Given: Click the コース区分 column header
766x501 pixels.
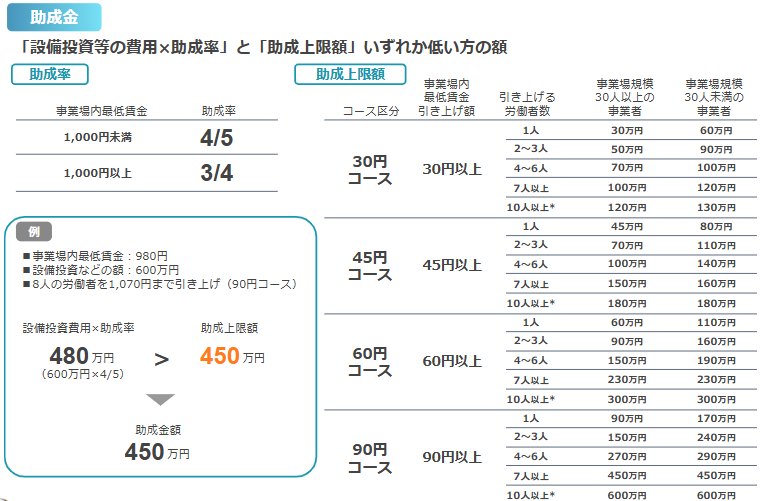Looking at the screenshot, I should 371,111.
